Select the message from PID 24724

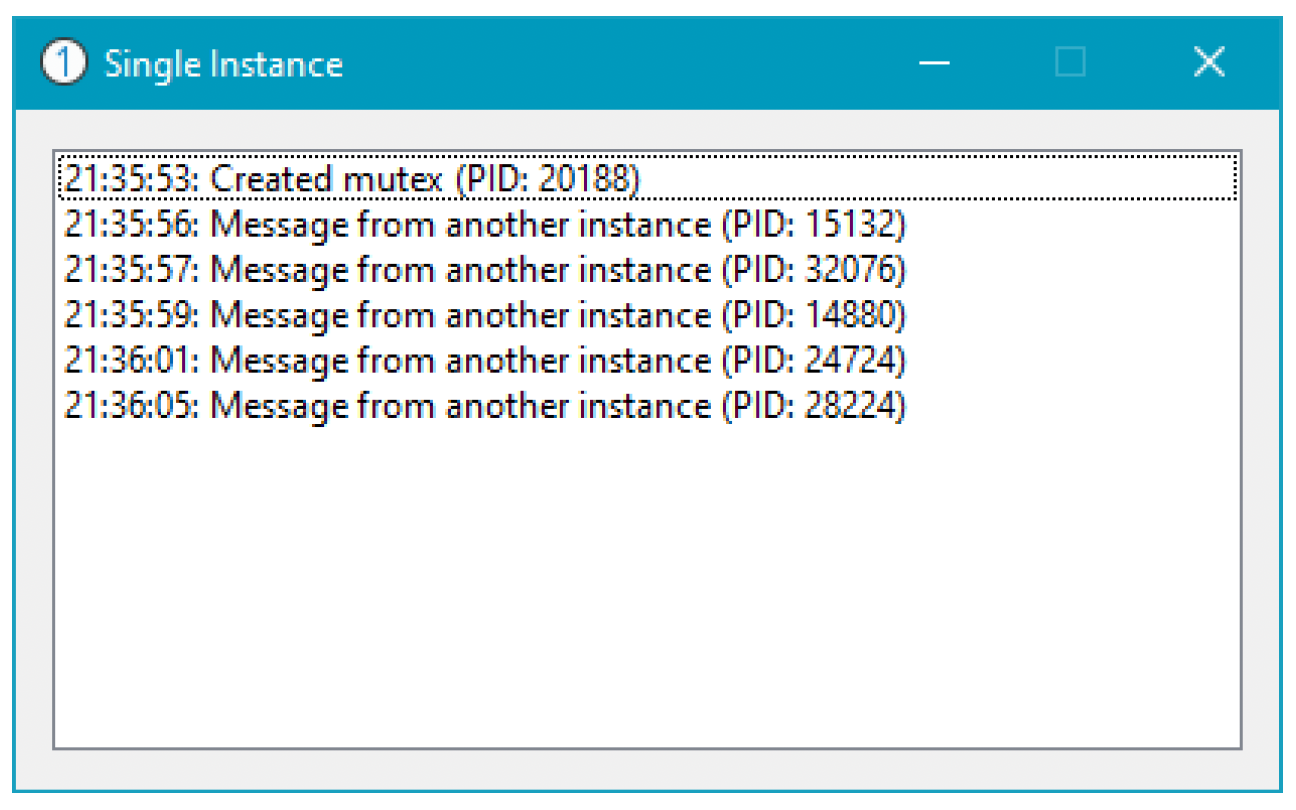(x=647, y=360)
